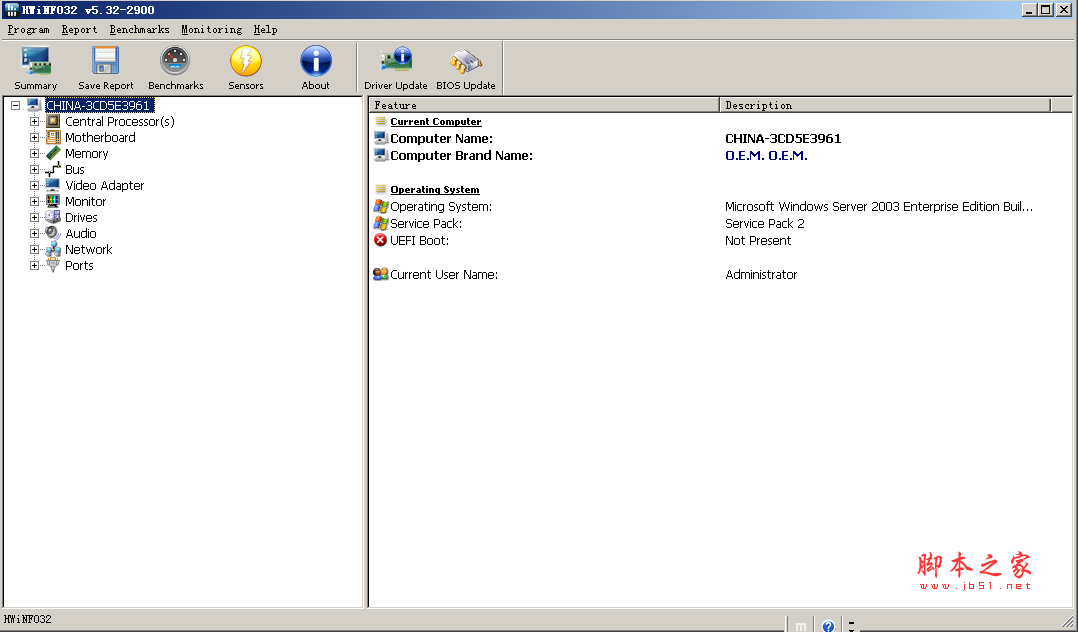Click the Description column header

(x=885, y=105)
